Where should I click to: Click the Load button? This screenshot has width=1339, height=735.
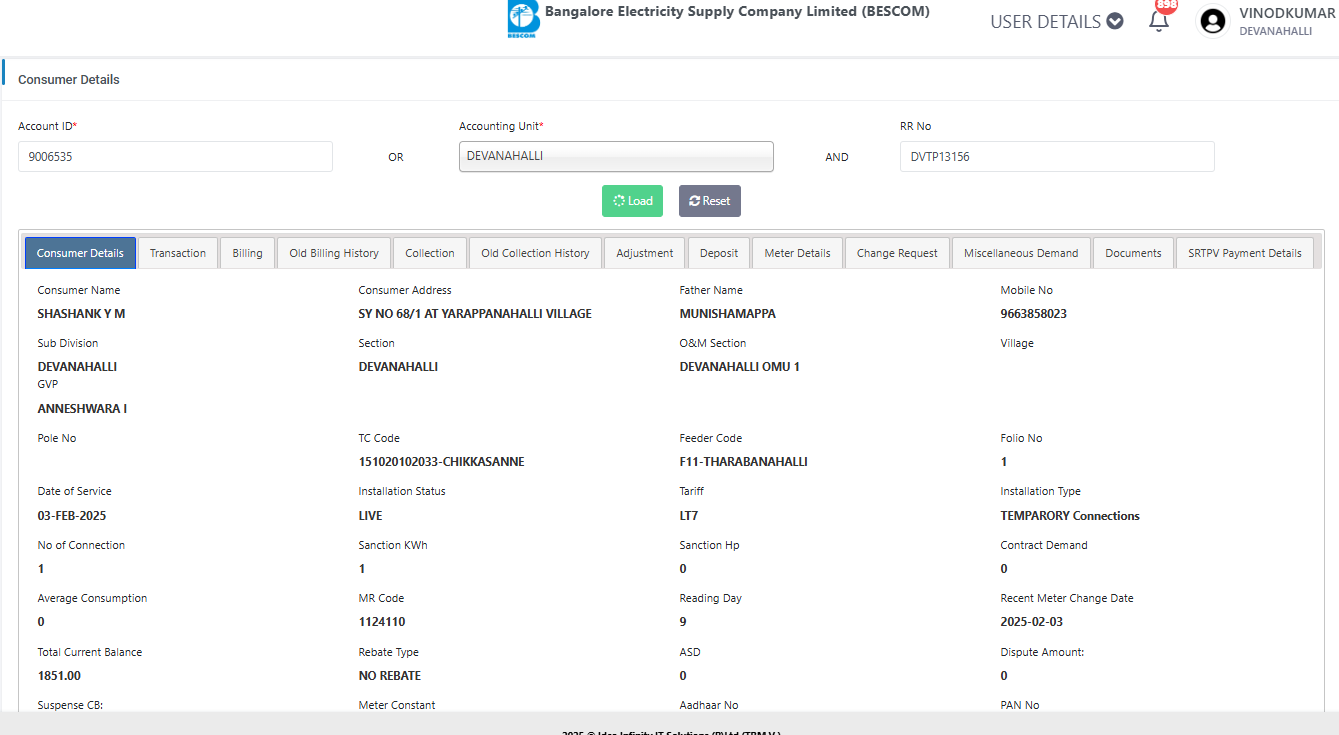coord(632,201)
